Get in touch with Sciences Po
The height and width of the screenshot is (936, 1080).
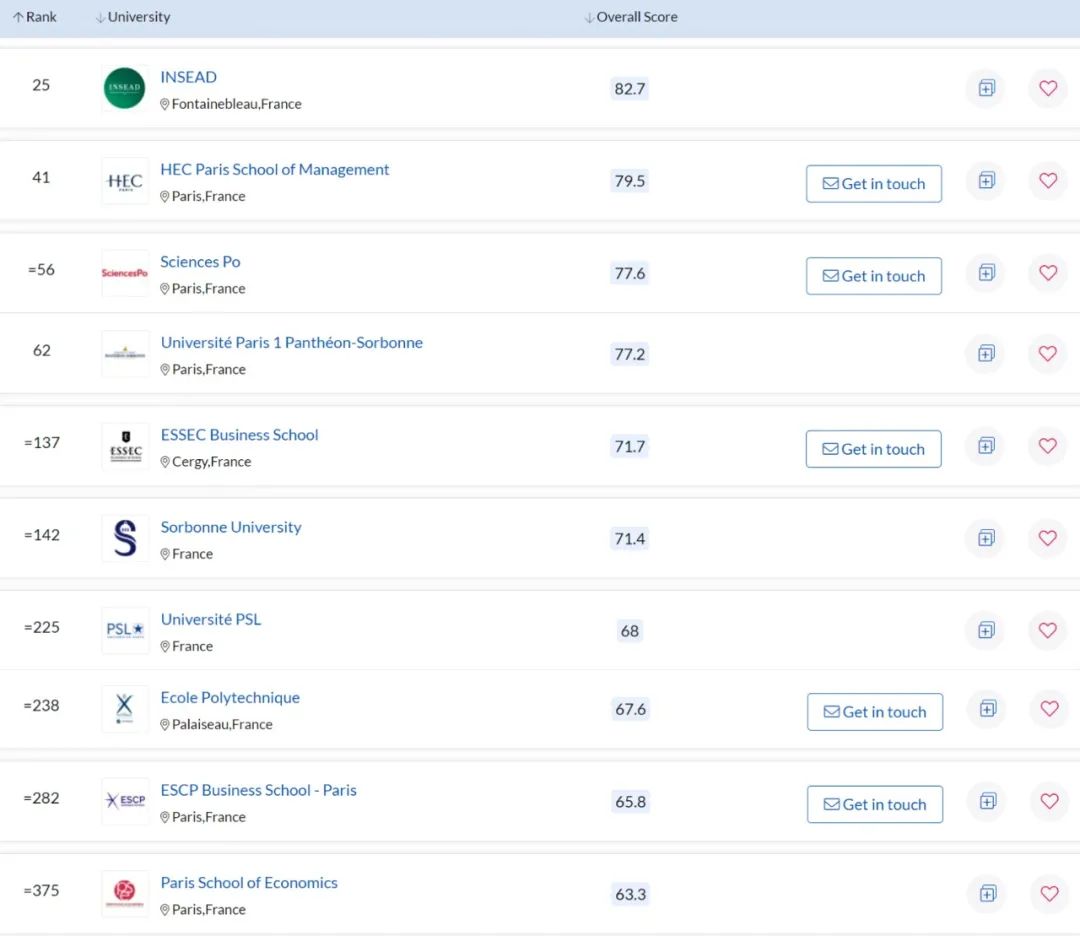(873, 276)
